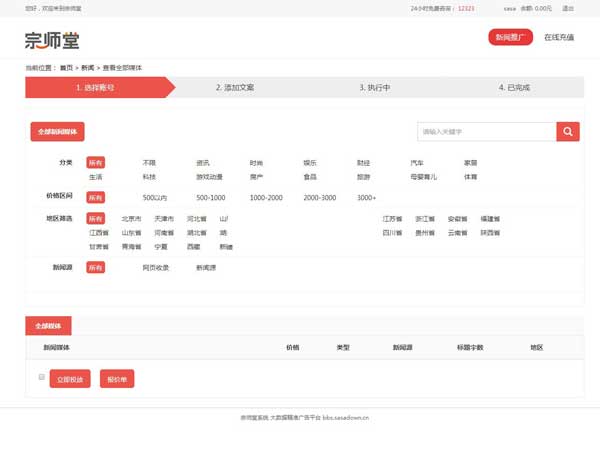Filter region by 甘肃省

click(x=99, y=247)
